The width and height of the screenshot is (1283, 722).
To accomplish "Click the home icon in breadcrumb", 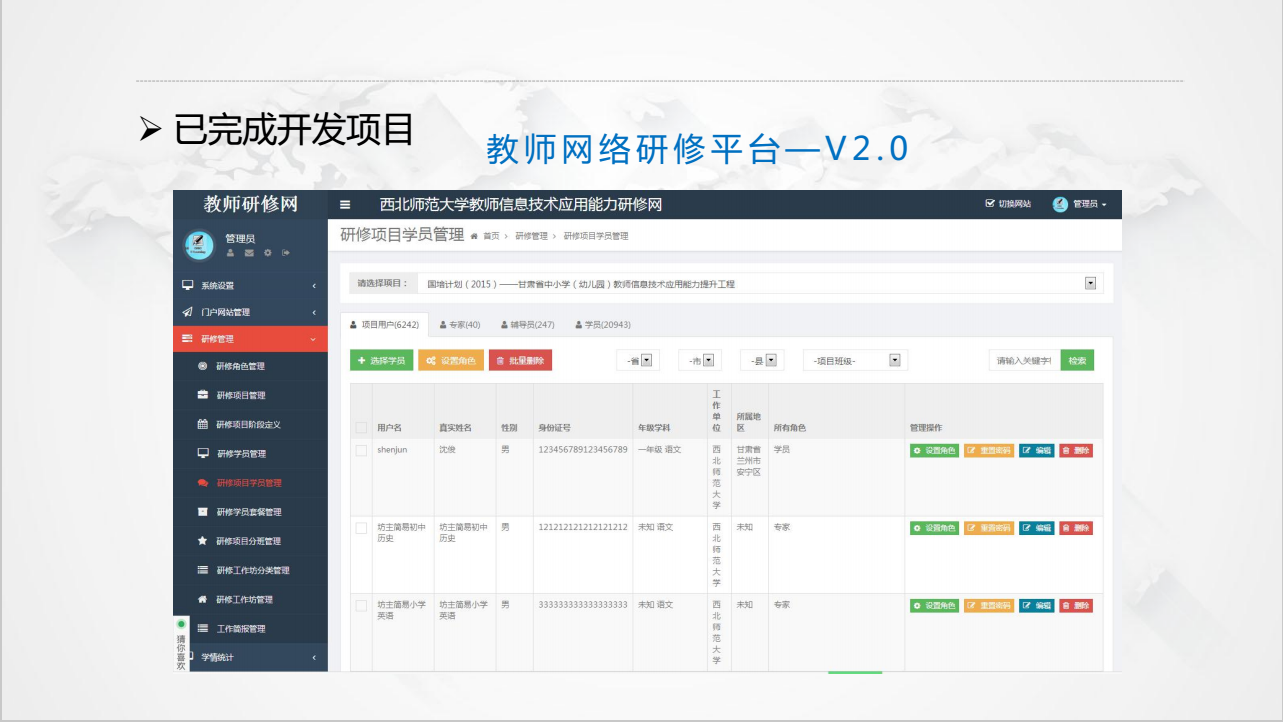I will pyautogui.click(x=474, y=236).
